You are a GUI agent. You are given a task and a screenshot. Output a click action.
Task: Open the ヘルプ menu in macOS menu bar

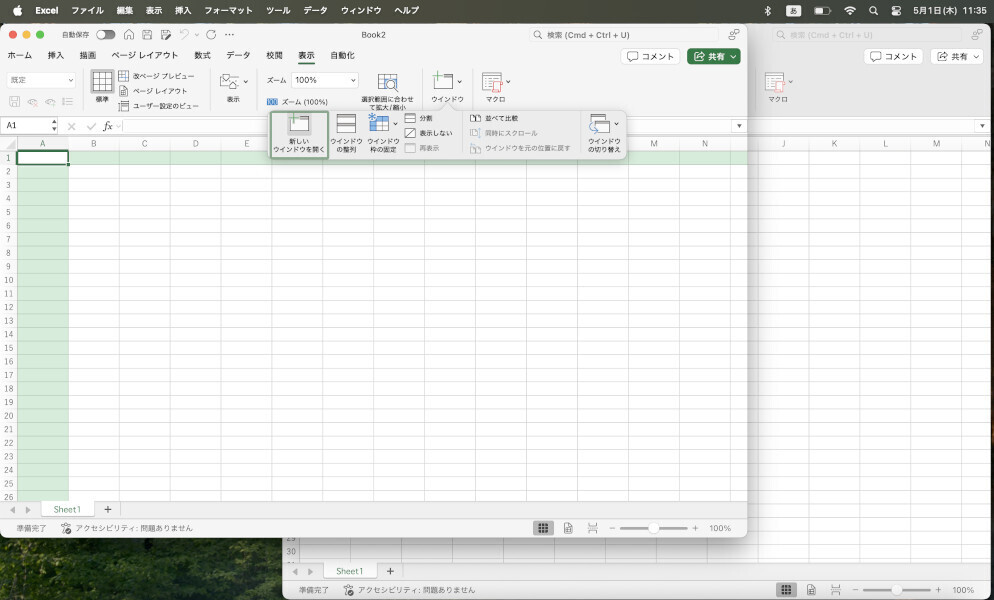(x=406, y=11)
